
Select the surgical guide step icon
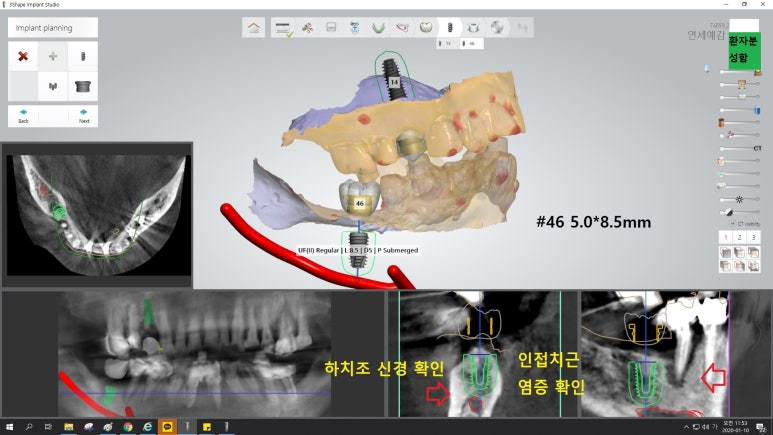click(473, 27)
